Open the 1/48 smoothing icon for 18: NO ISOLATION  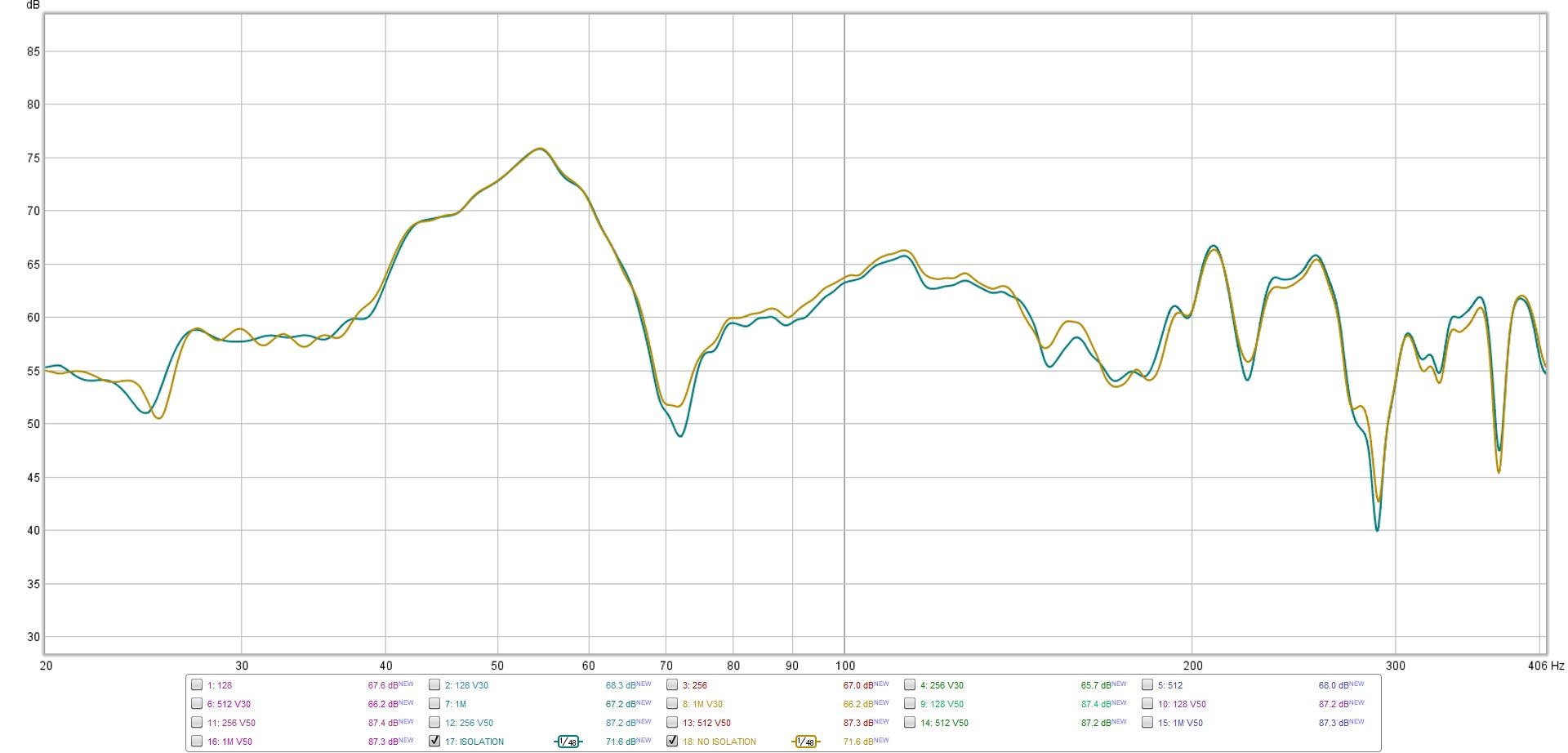[x=805, y=742]
